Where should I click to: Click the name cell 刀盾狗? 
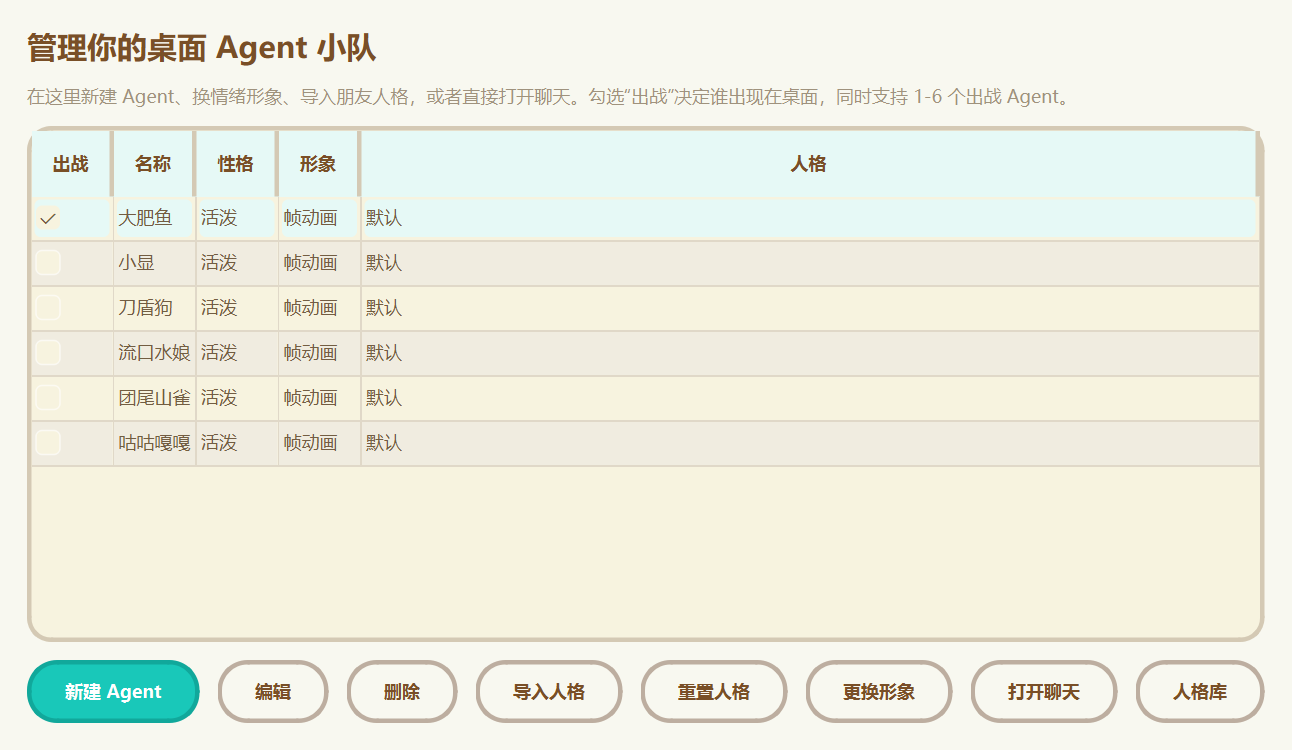click(154, 308)
